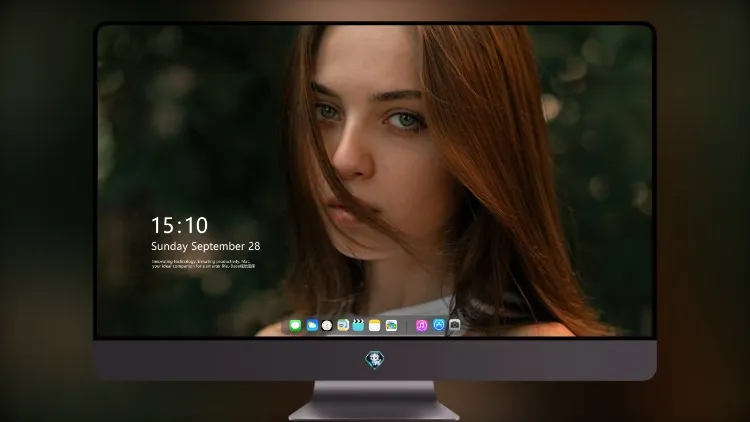Open the teal clapperboard video app
The image size is (750, 422).
click(x=358, y=325)
